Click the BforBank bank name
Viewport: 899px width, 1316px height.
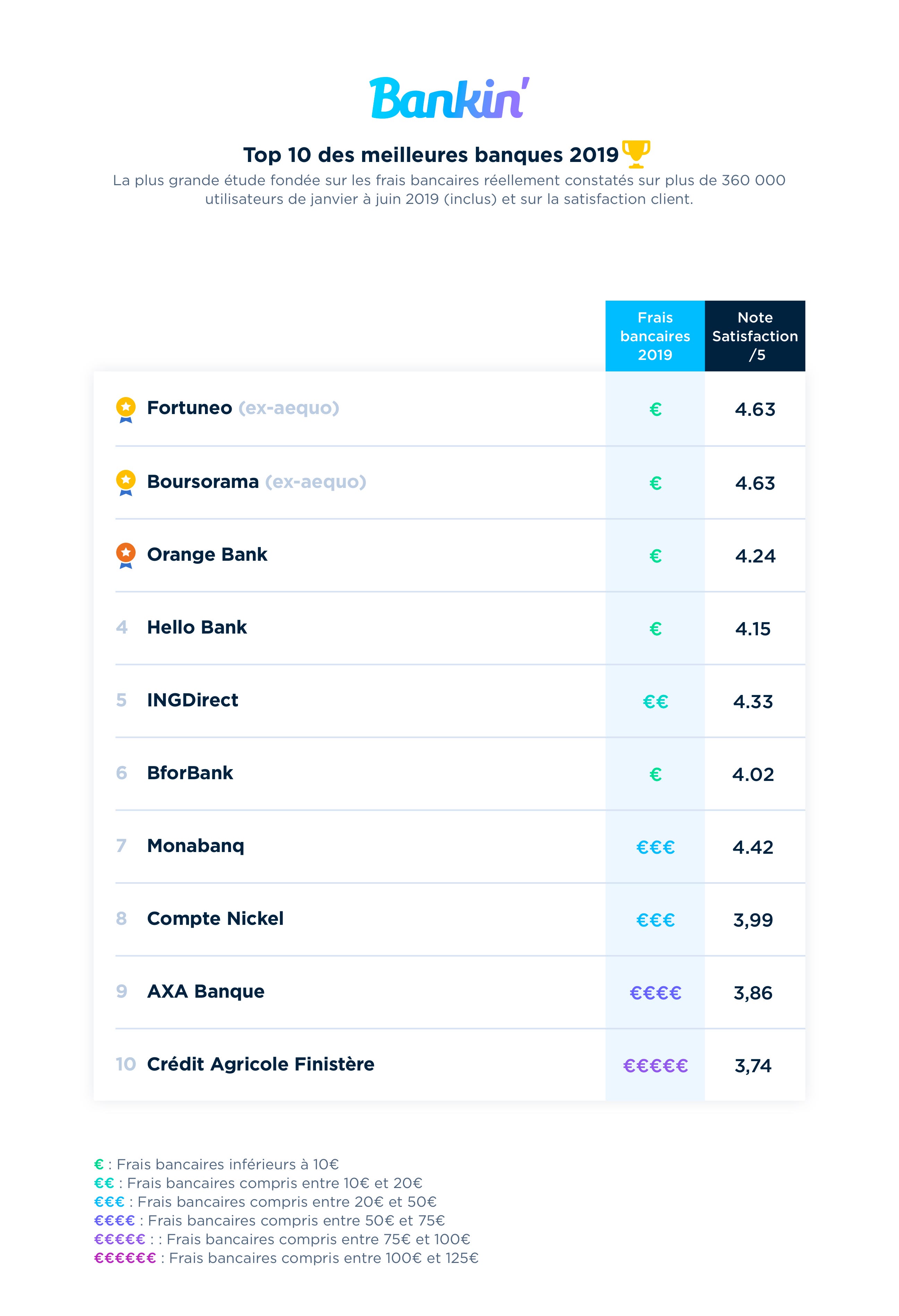[190, 773]
